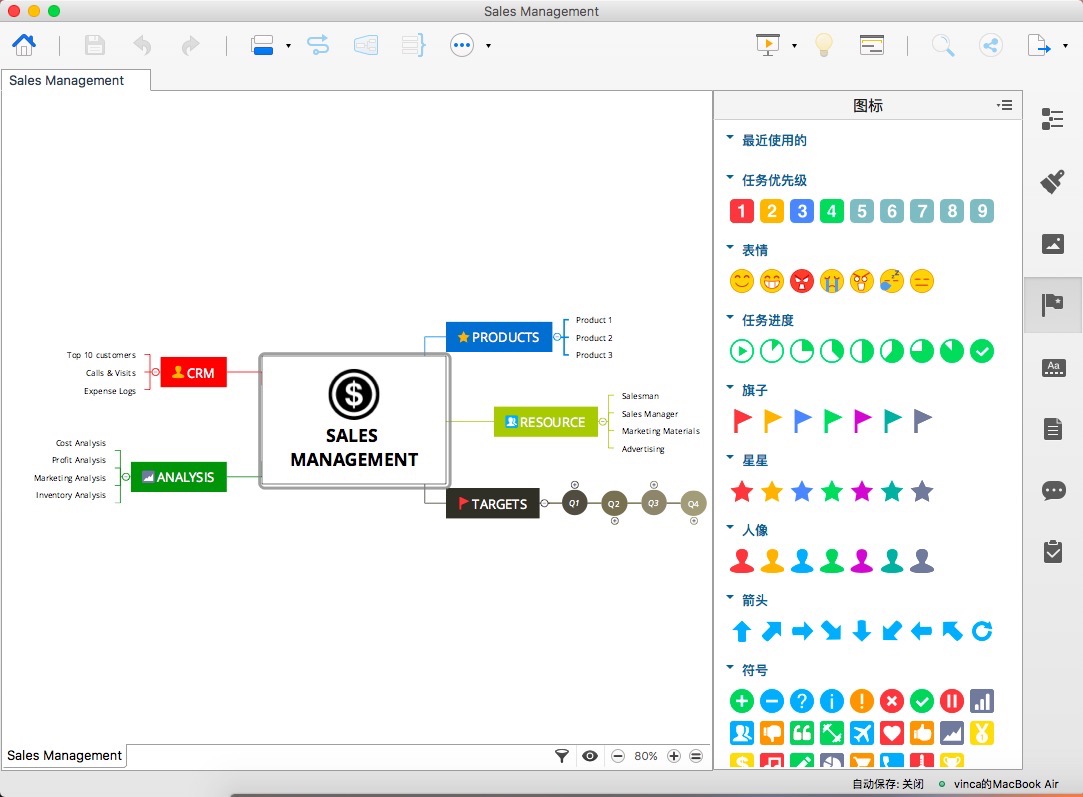Open the topic shape dropdown arrow
The width and height of the screenshot is (1083, 797).
[288, 46]
